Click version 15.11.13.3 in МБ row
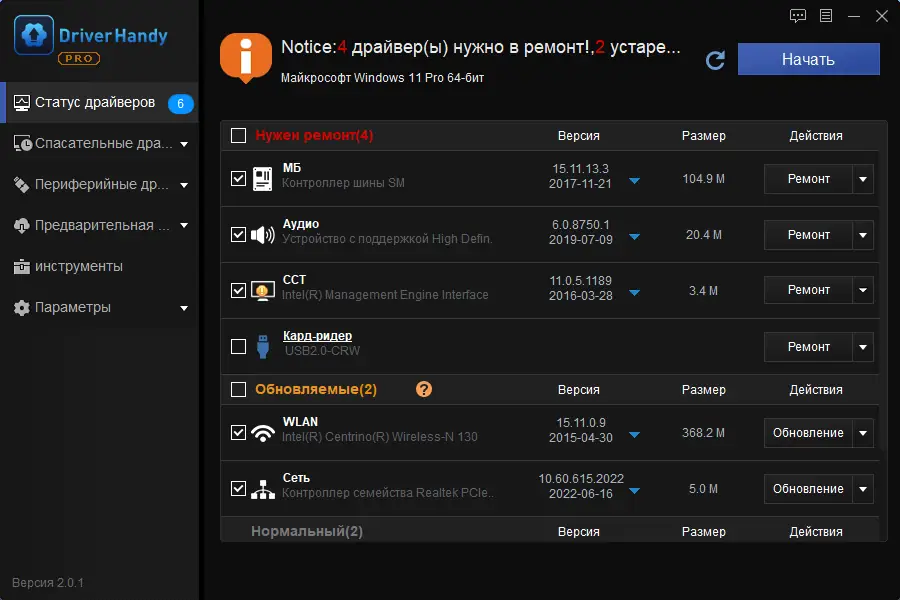This screenshot has width=900, height=600. [580, 169]
